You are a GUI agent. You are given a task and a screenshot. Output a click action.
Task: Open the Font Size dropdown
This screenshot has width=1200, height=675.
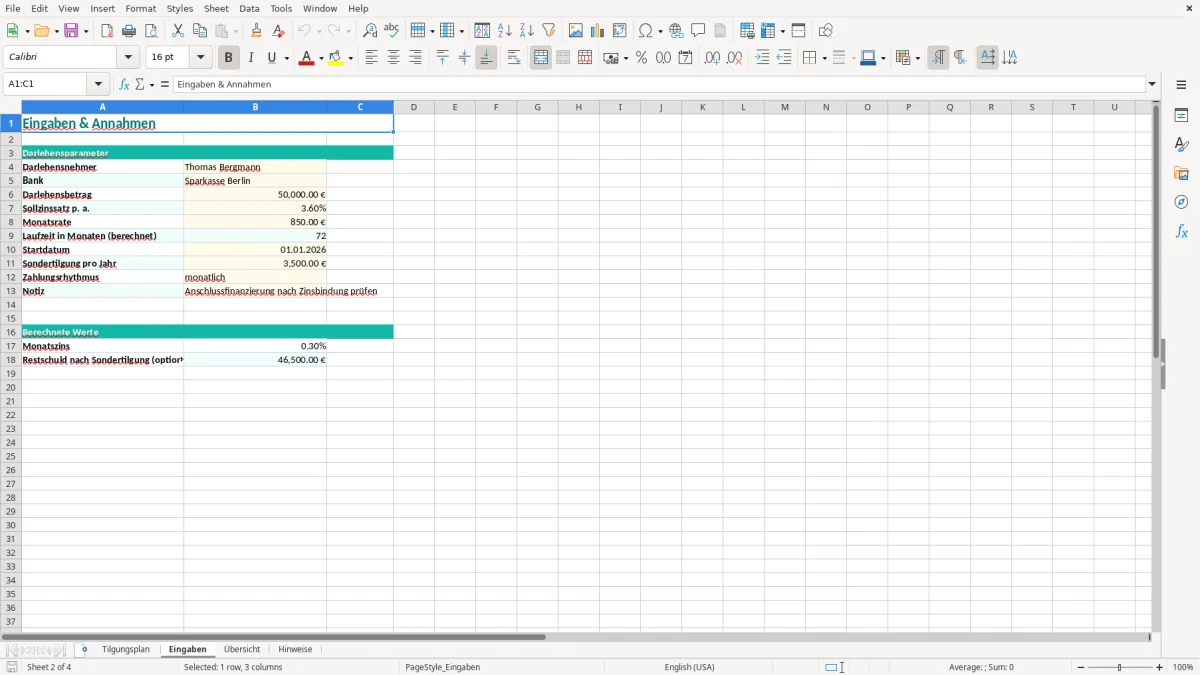click(200, 58)
